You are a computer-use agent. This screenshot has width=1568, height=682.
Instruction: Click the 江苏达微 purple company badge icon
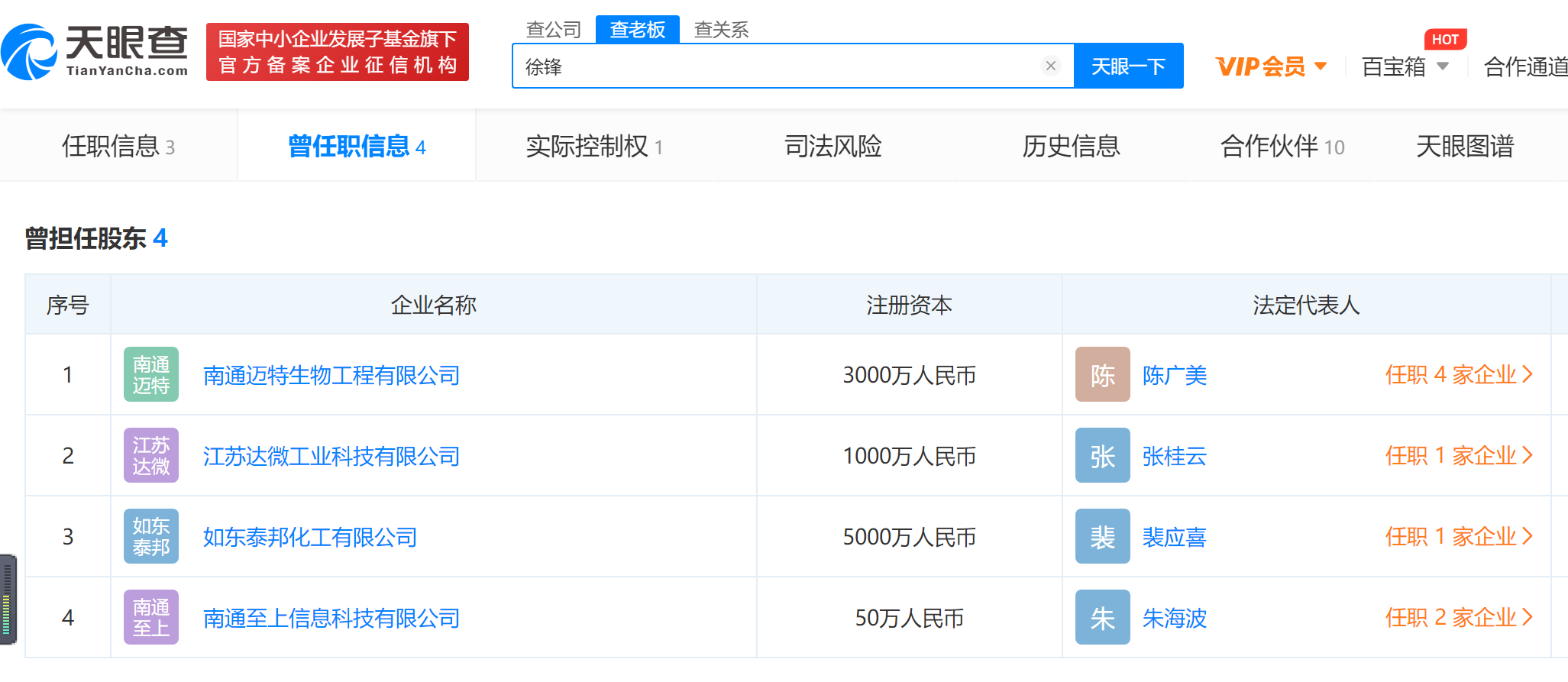[151, 456]
